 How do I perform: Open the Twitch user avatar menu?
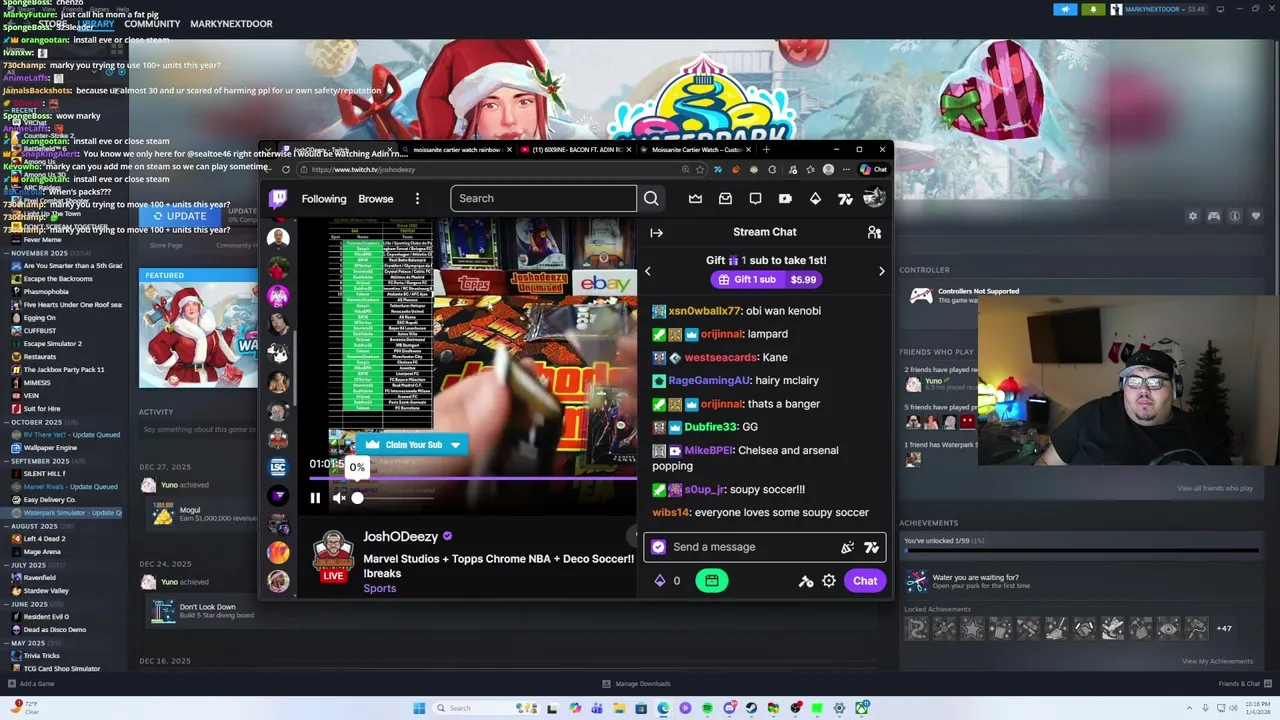874,198
